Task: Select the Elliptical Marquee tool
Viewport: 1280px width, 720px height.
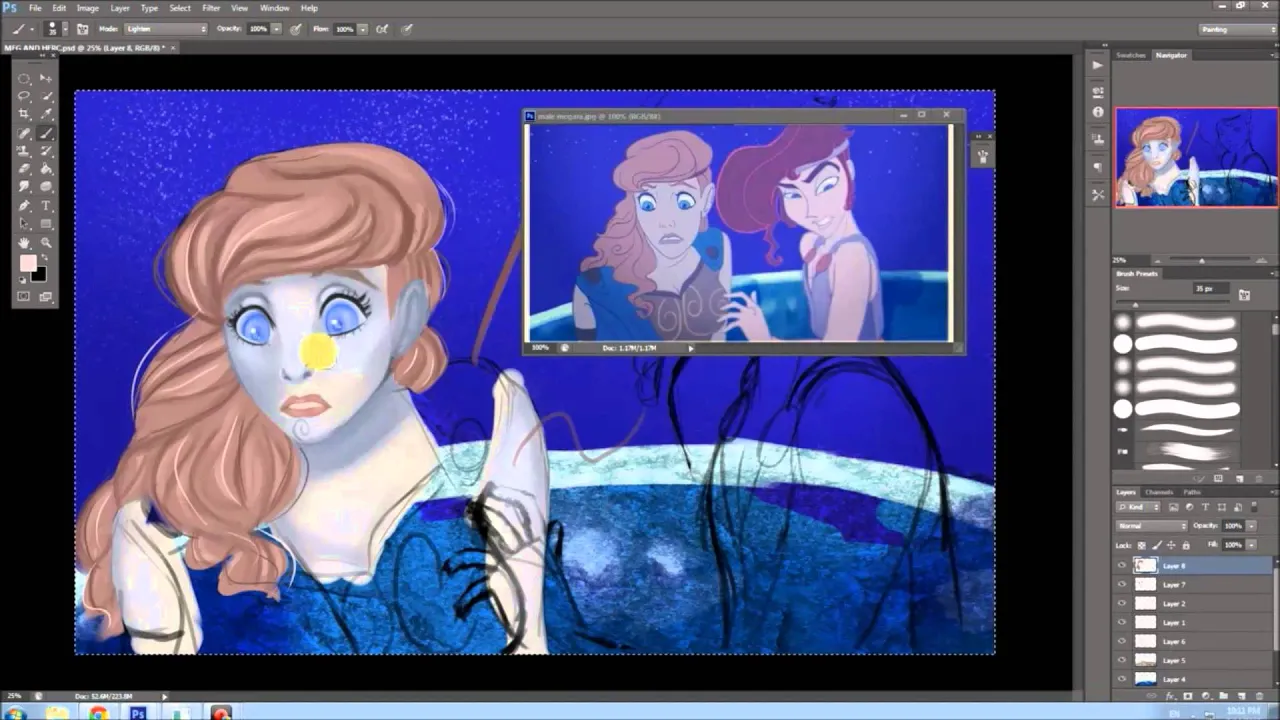Action: 24,78
